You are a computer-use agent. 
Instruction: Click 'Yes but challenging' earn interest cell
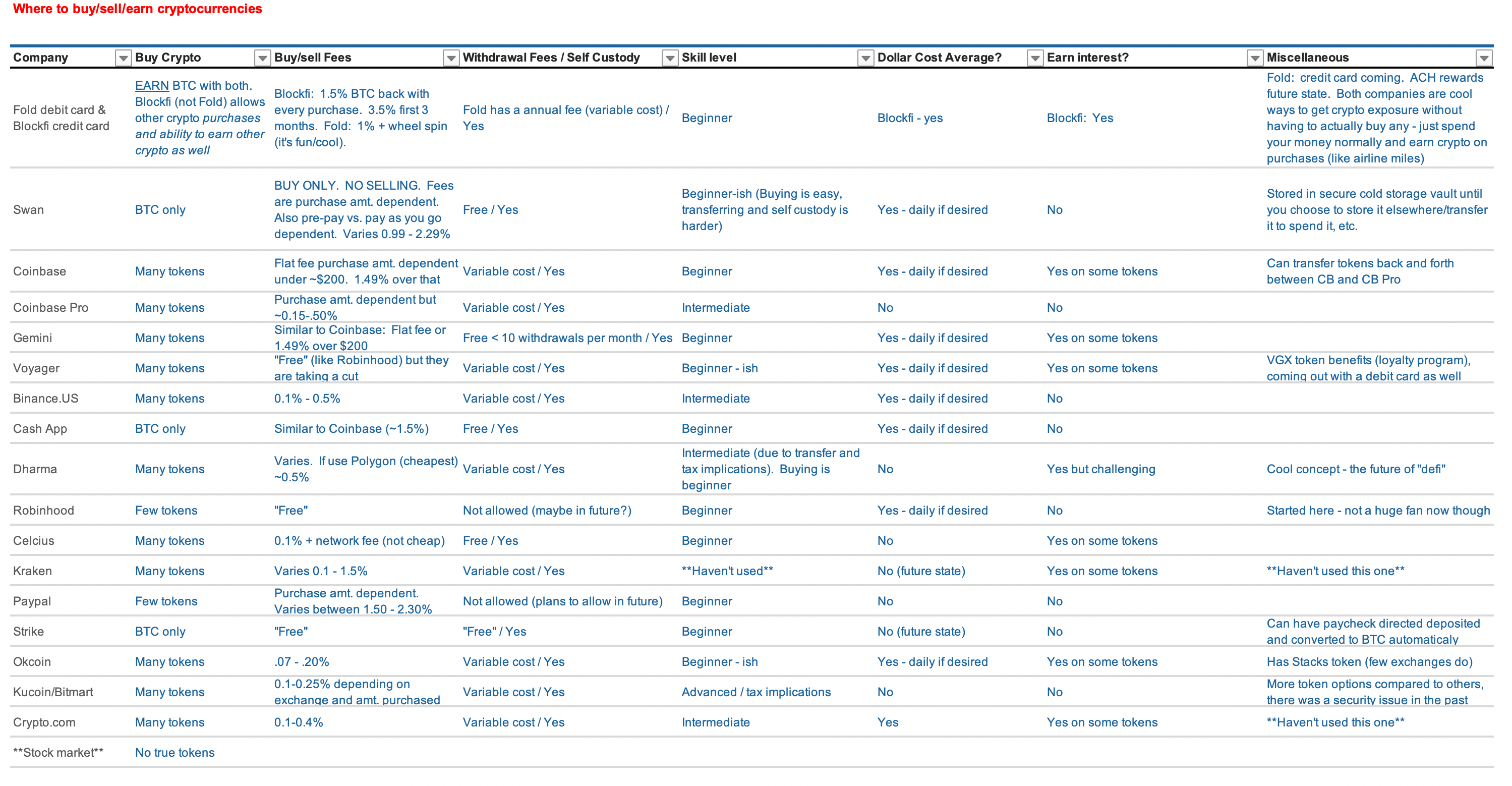point(1100,470)
